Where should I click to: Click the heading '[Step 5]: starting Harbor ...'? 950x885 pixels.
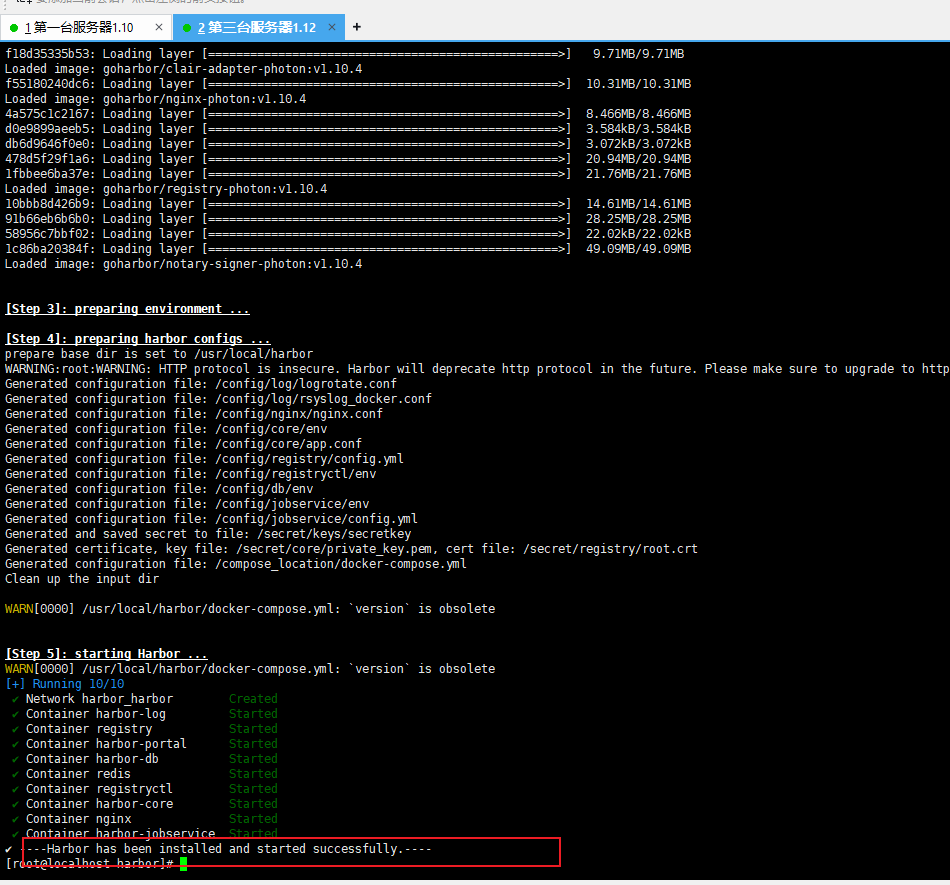point(106,654)
